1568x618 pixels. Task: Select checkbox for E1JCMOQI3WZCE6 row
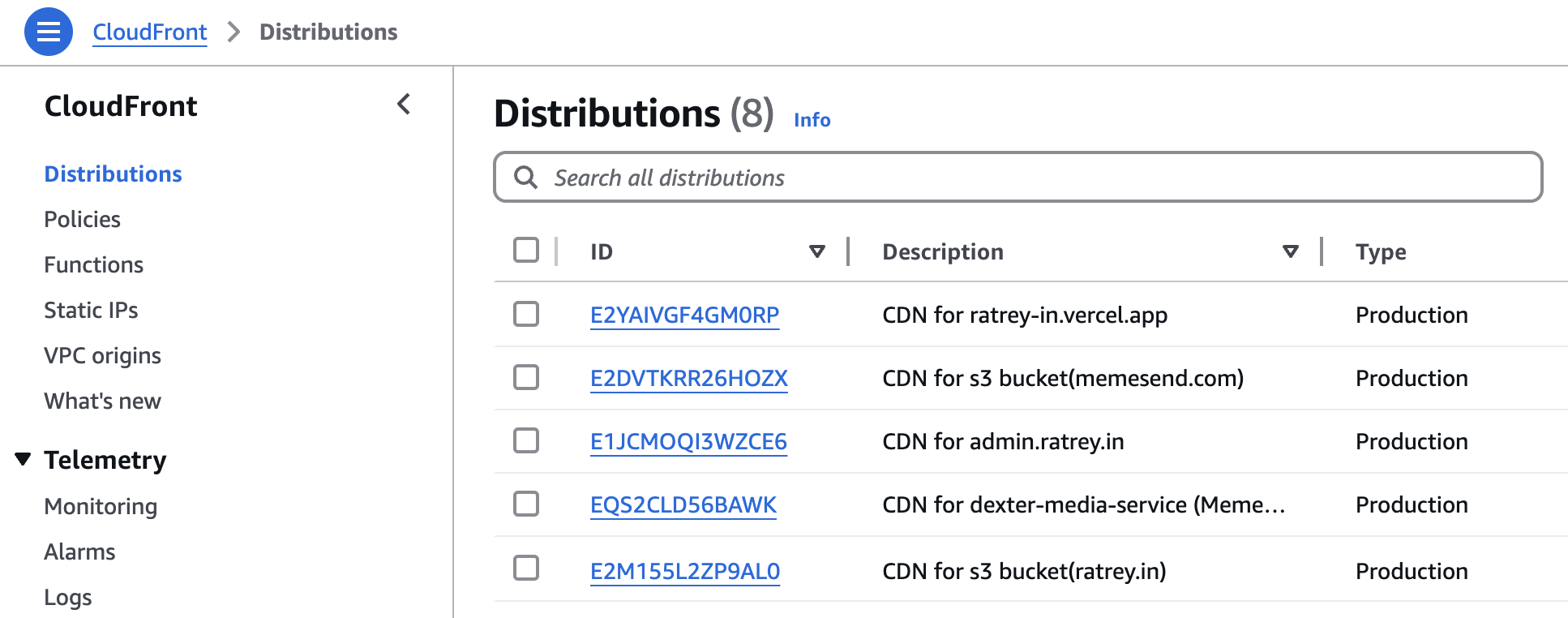pyautogui.click(x=526, y=440)
